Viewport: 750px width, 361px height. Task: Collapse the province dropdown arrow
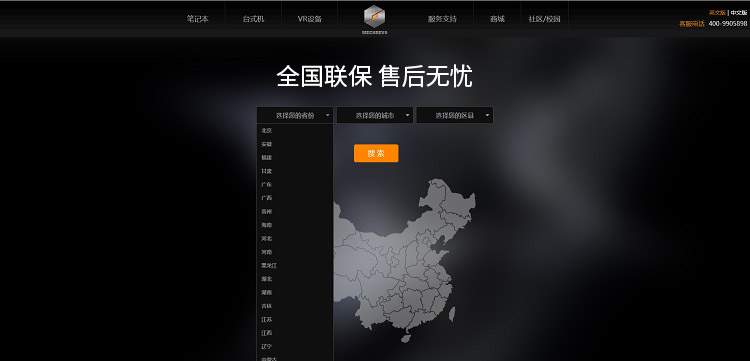[x=328, y=115]
